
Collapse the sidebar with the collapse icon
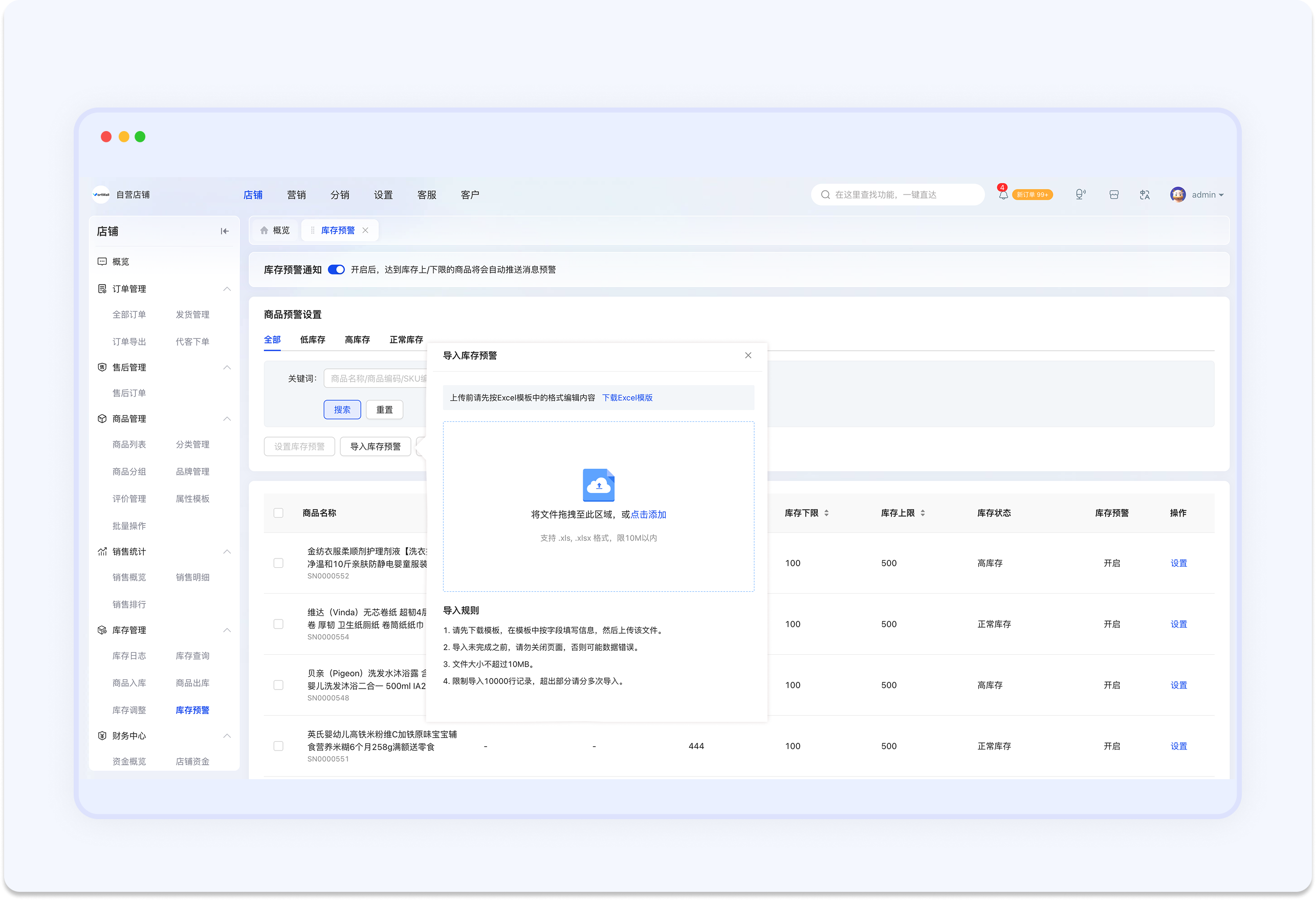pos(225,231)
